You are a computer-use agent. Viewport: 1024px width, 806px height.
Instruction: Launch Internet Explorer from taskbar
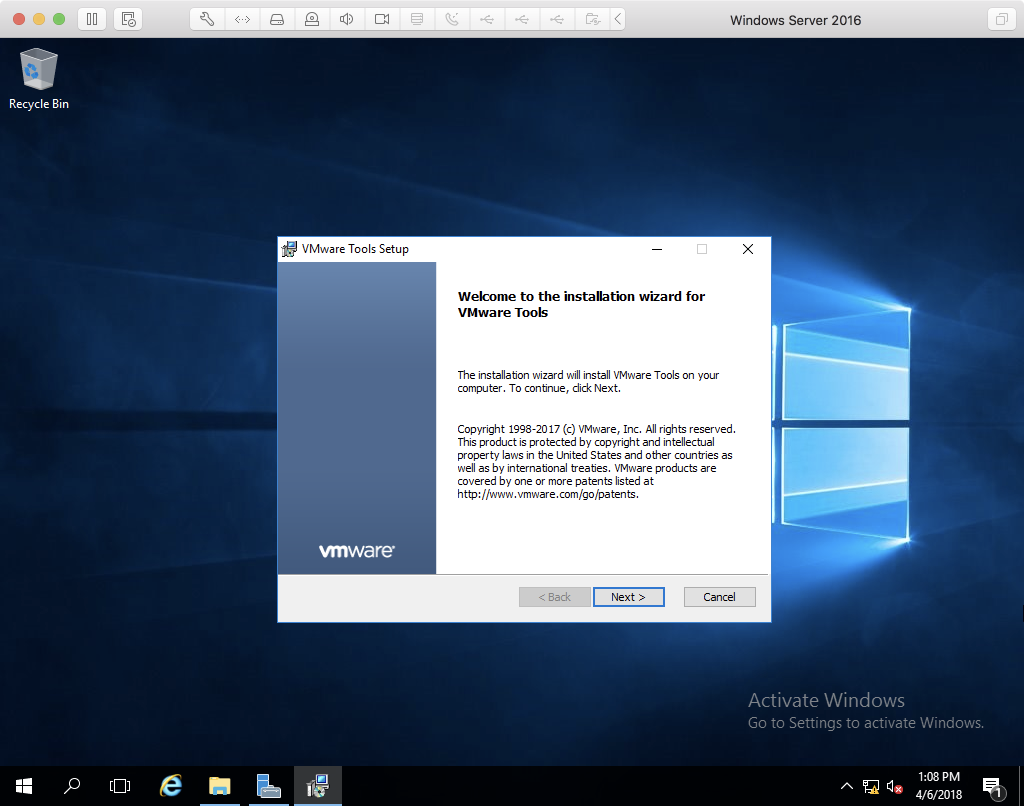[x=171, y=786]
